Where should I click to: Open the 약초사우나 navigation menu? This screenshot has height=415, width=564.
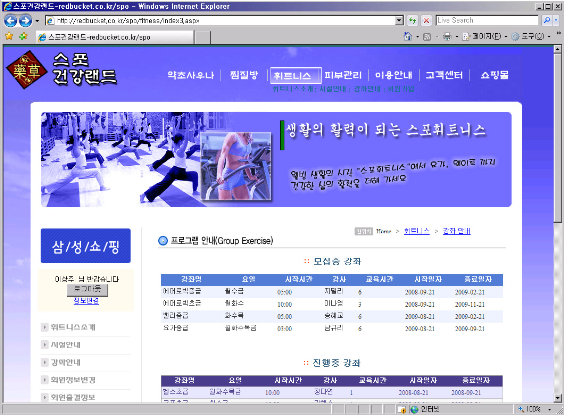(191, 75)
